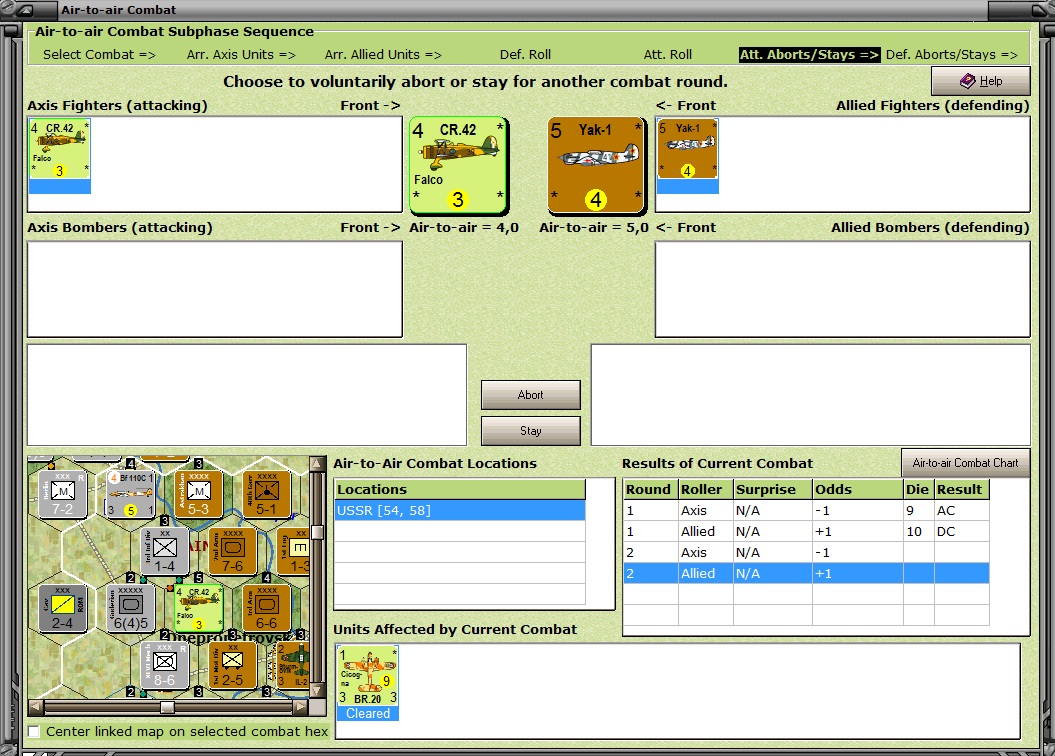
Task: Open the Help button
Action: click(x=980, y=81)
